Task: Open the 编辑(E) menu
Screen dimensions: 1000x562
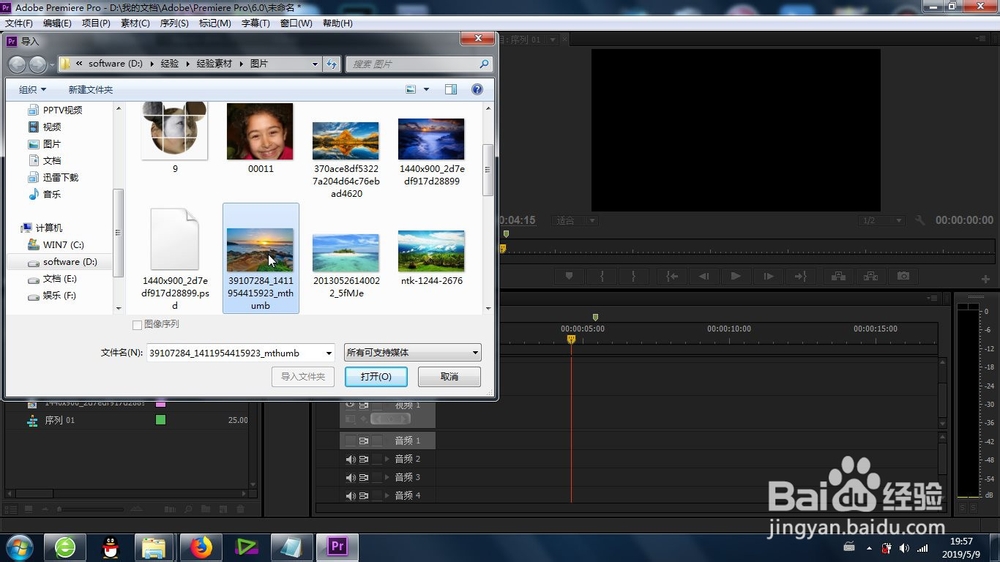Action: [57, 23]
